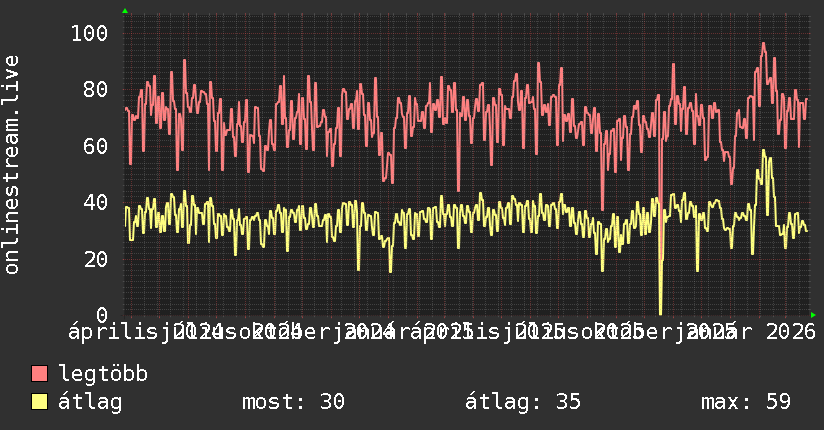Viewport: 824px width, 430px height.
Task: Click the vertical axis title onlinestream.live
Action: 11,165
